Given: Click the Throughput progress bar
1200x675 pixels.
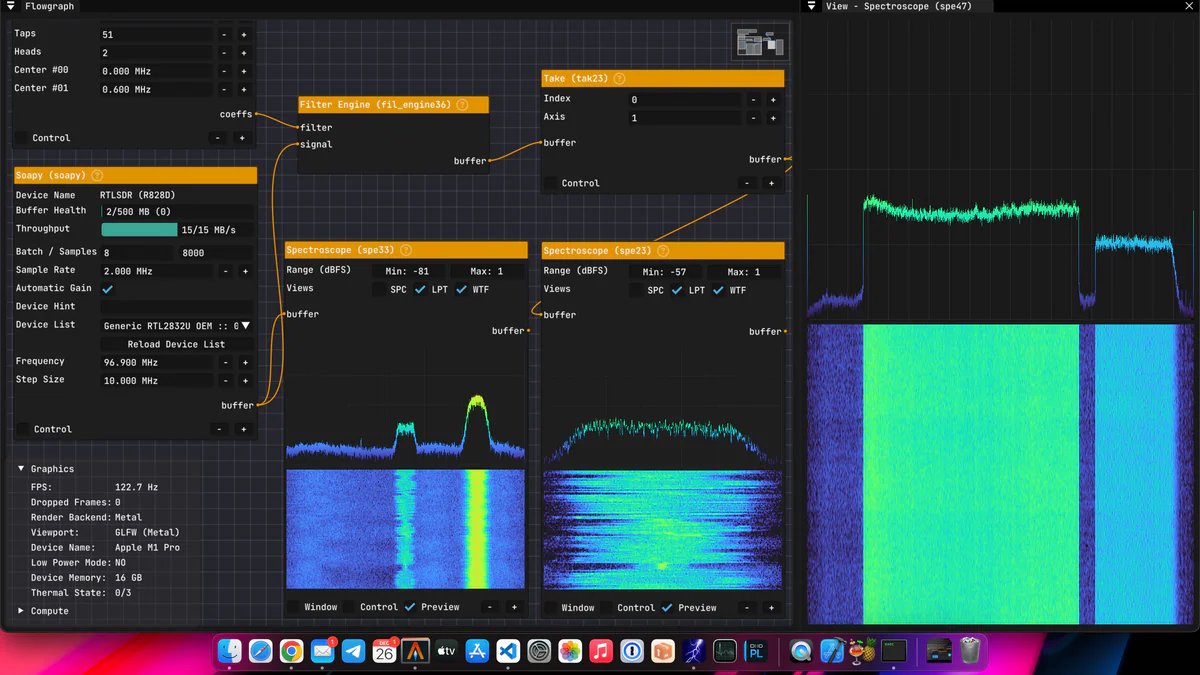Looking at the screenshot, I should pyautogui.click(x=139, y=228).
